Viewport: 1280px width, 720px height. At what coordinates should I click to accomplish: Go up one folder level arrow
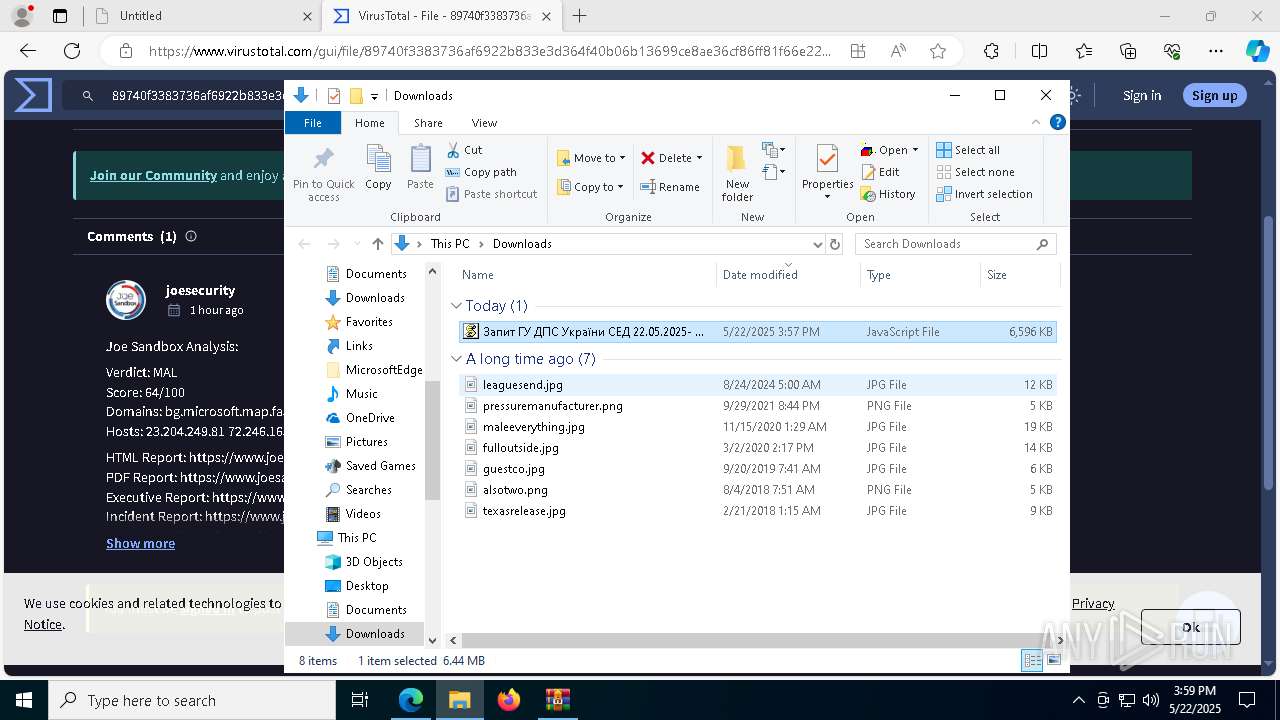tap(377, 244)
